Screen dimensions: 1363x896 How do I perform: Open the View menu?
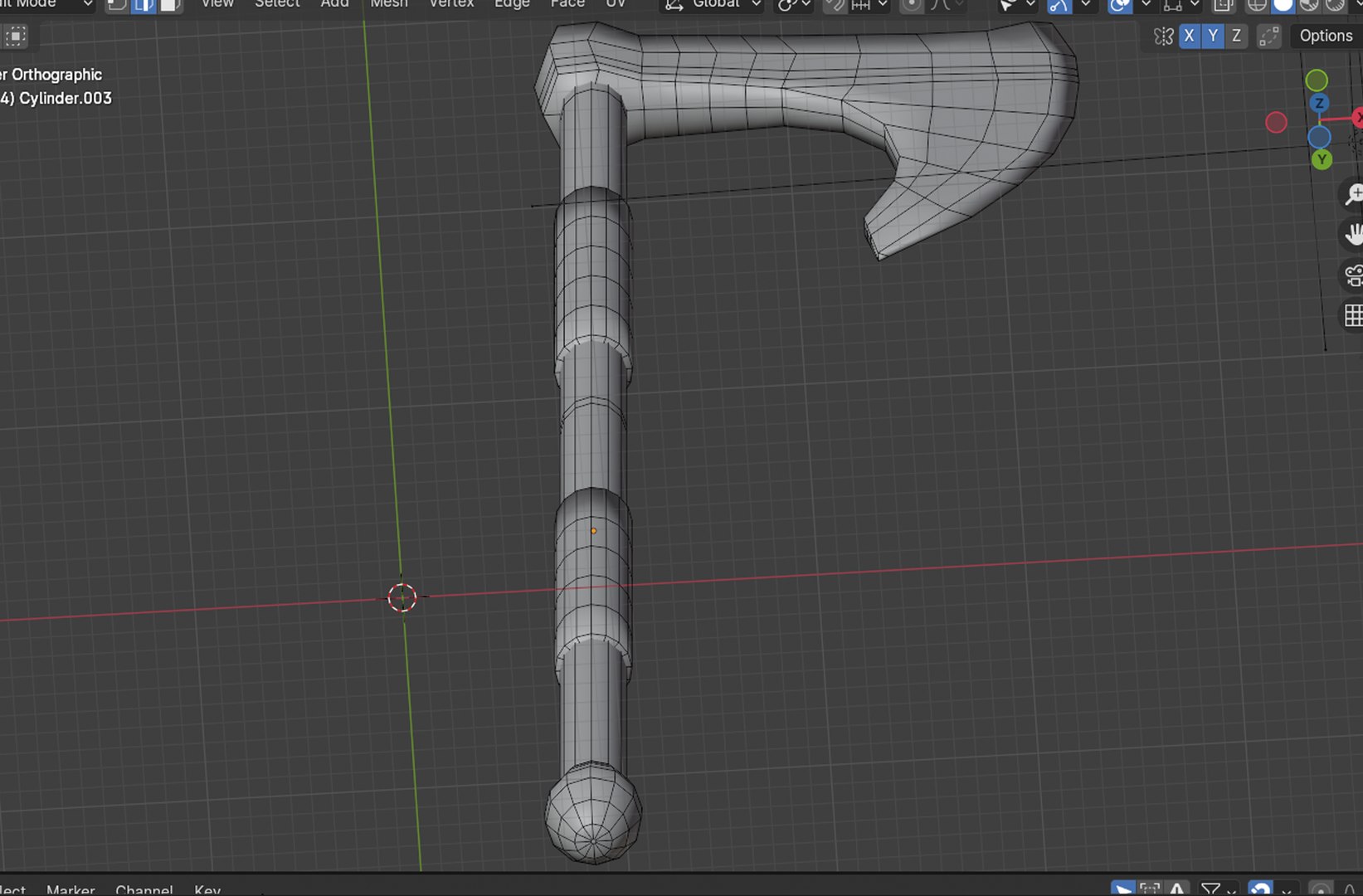tap(217, 4)
